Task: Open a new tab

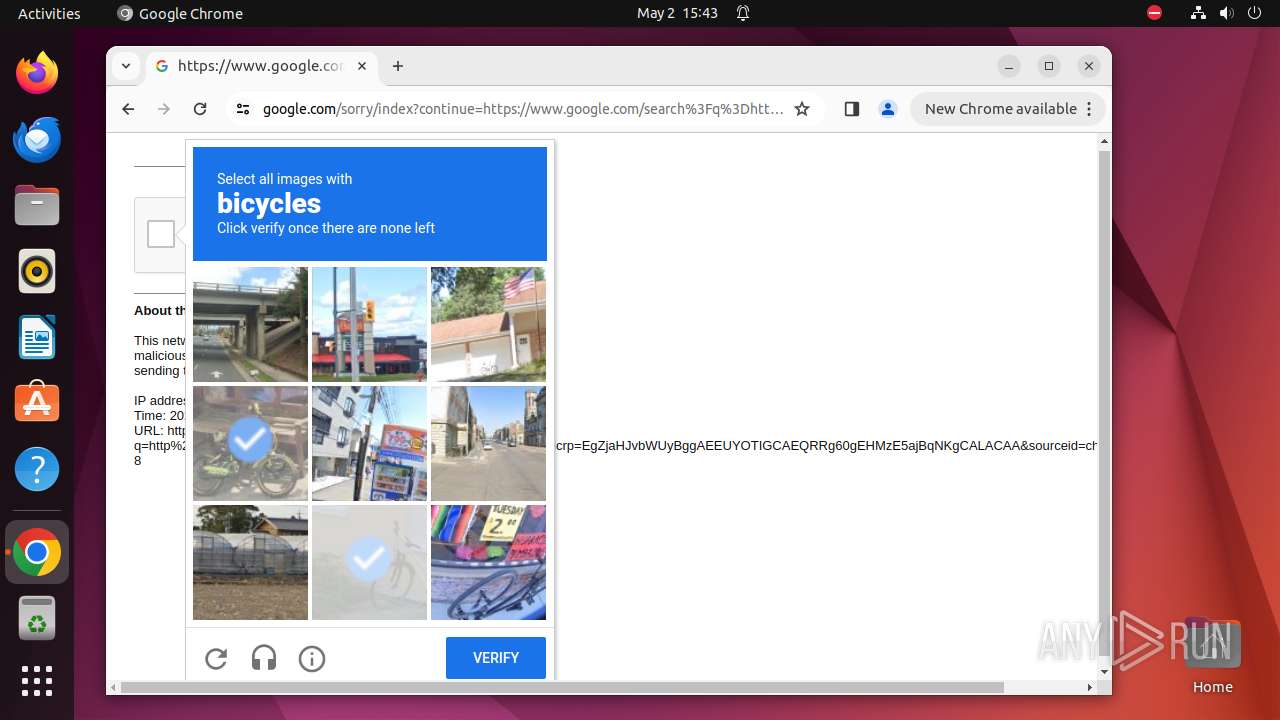Action: (x=398, y=66)
